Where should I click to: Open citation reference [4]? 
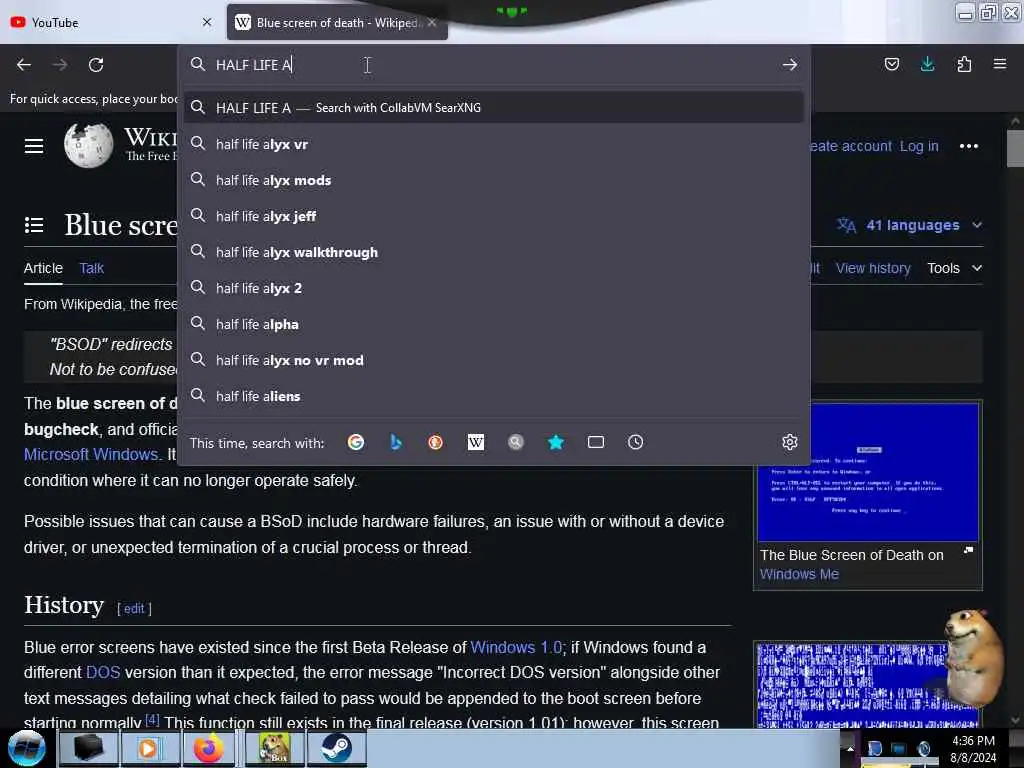click(152, 720)
